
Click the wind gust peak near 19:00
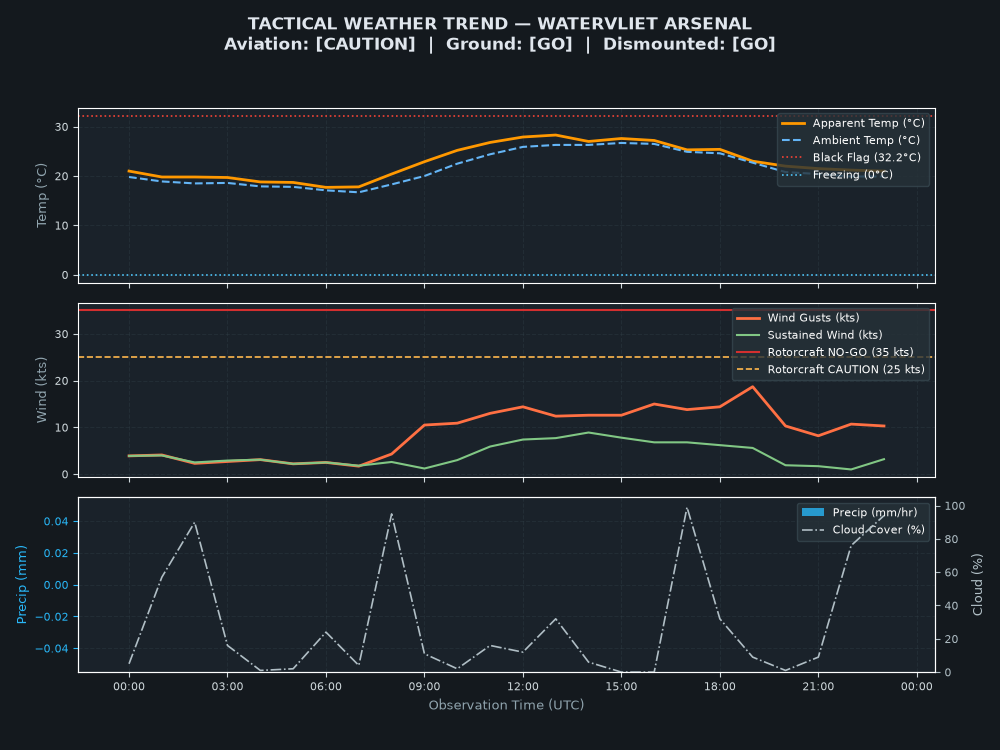(753, 386)
